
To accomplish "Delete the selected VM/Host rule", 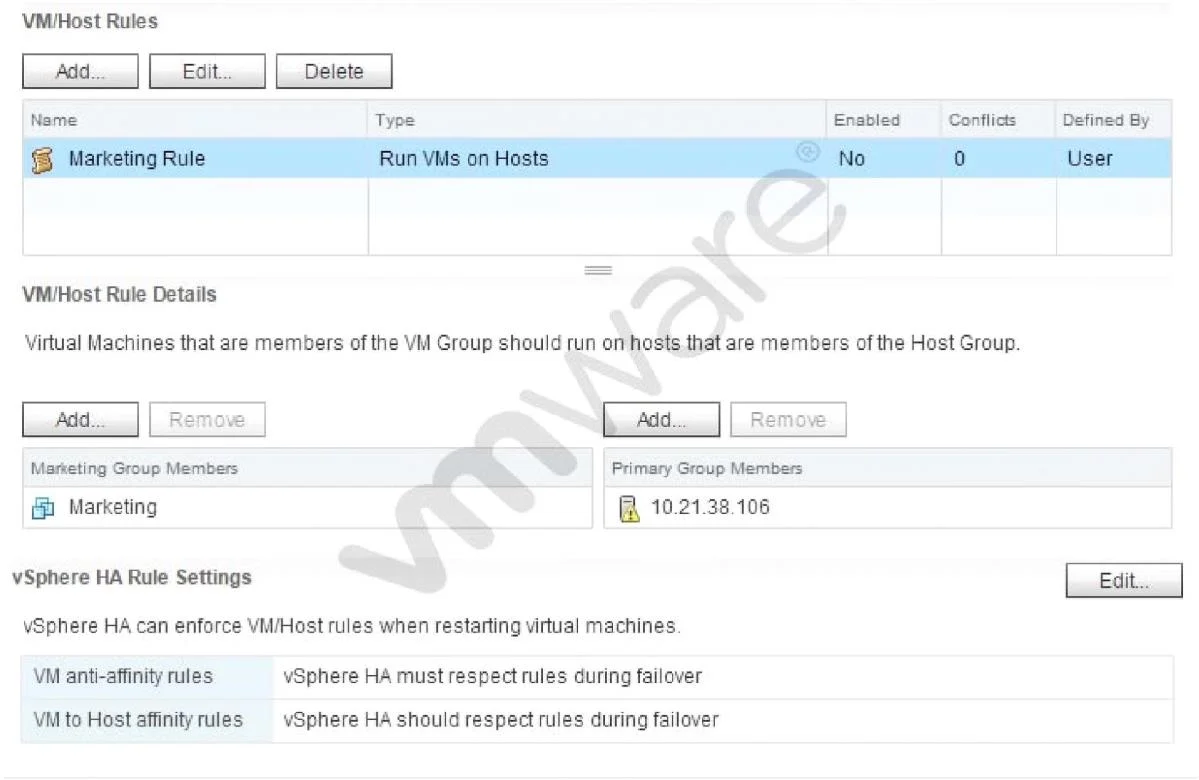I will point(334,71).
